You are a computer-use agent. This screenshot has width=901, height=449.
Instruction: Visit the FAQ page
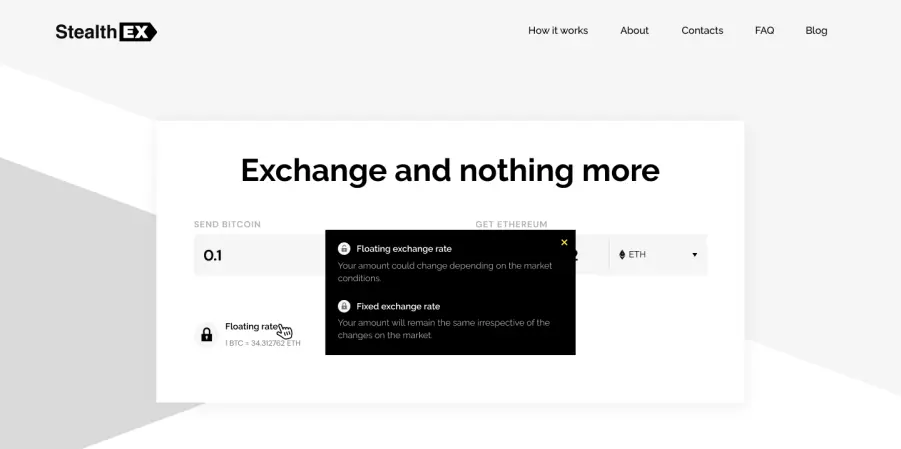pyautogui.click(x=764, y=30)
